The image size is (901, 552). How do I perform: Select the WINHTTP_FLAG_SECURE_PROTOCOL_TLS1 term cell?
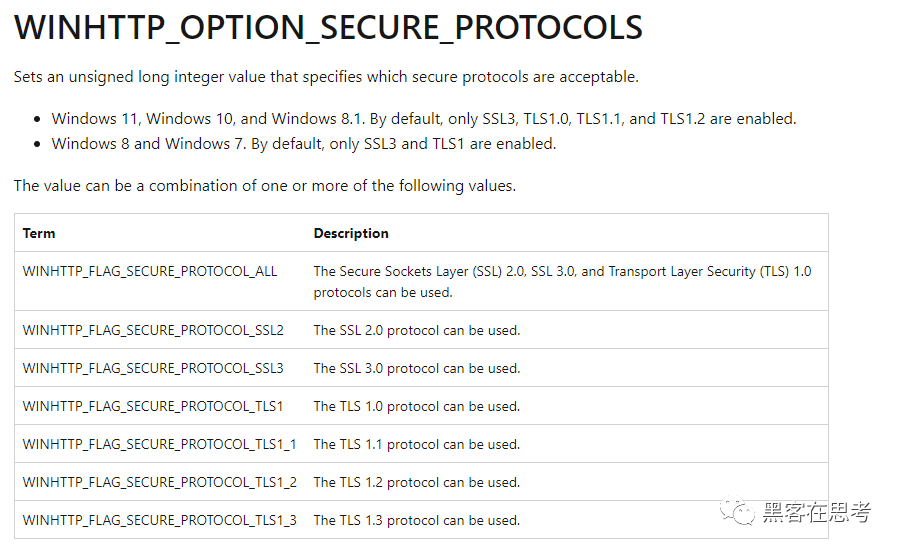pos(153,406)
